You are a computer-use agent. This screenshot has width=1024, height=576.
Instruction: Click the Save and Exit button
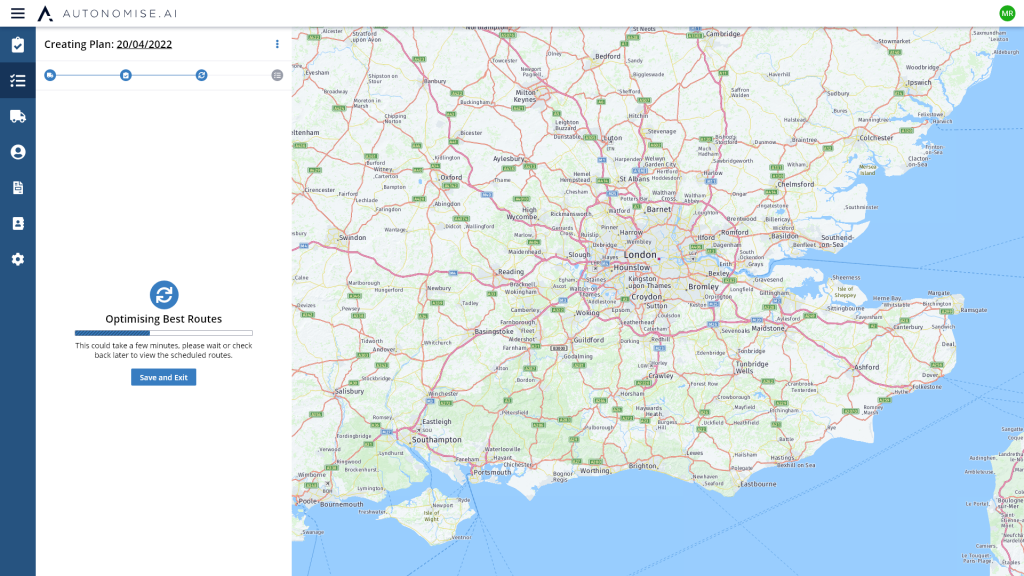(163, 377)
